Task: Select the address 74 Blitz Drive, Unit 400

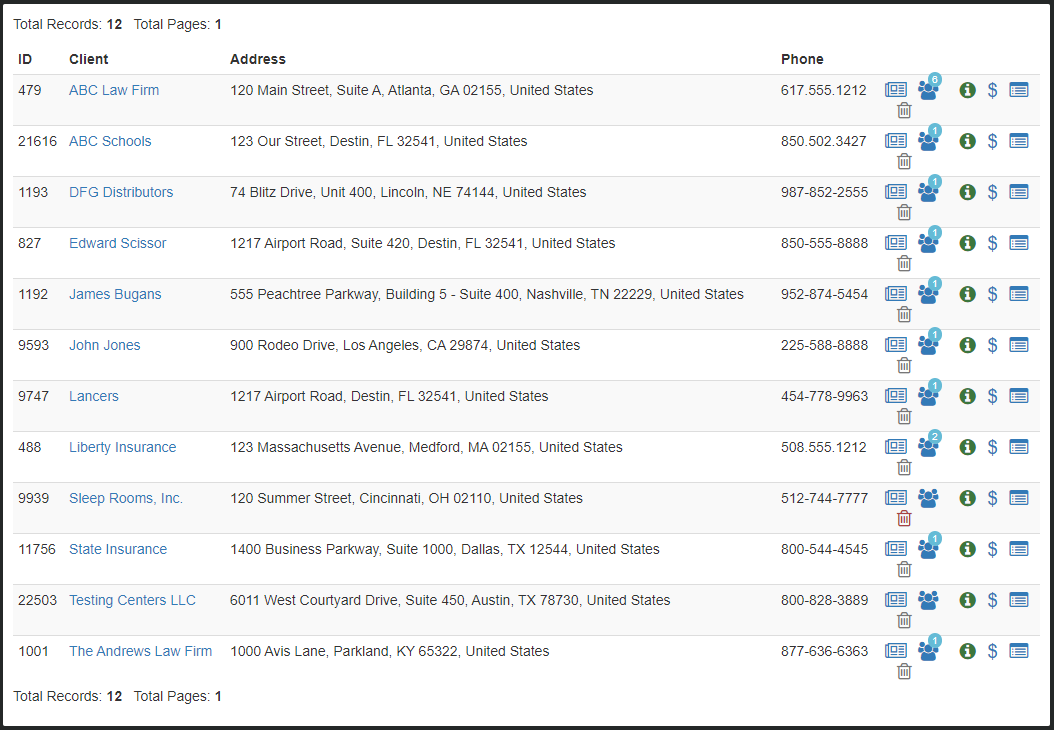Action: (x=408, y=192)
